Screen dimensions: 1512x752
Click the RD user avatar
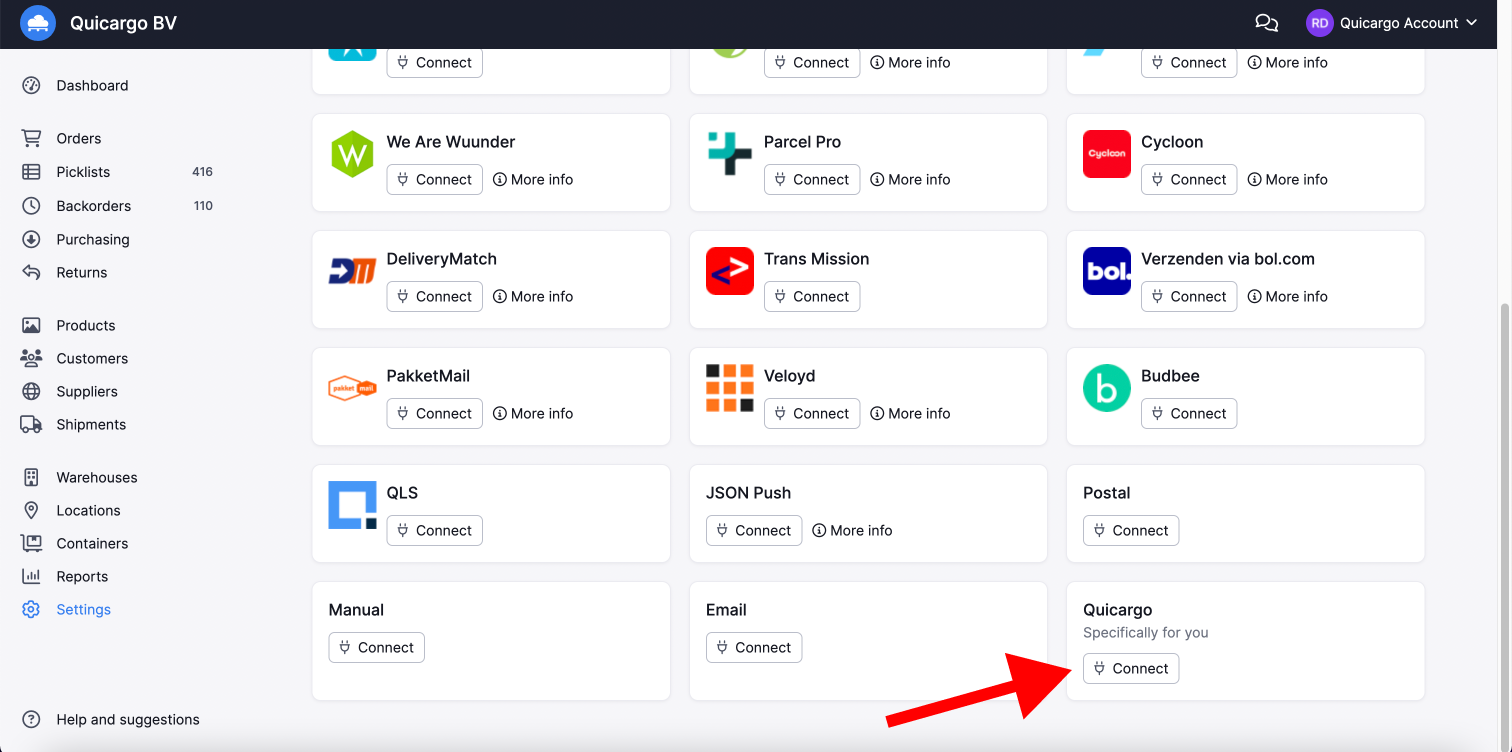pos(1320,23)
